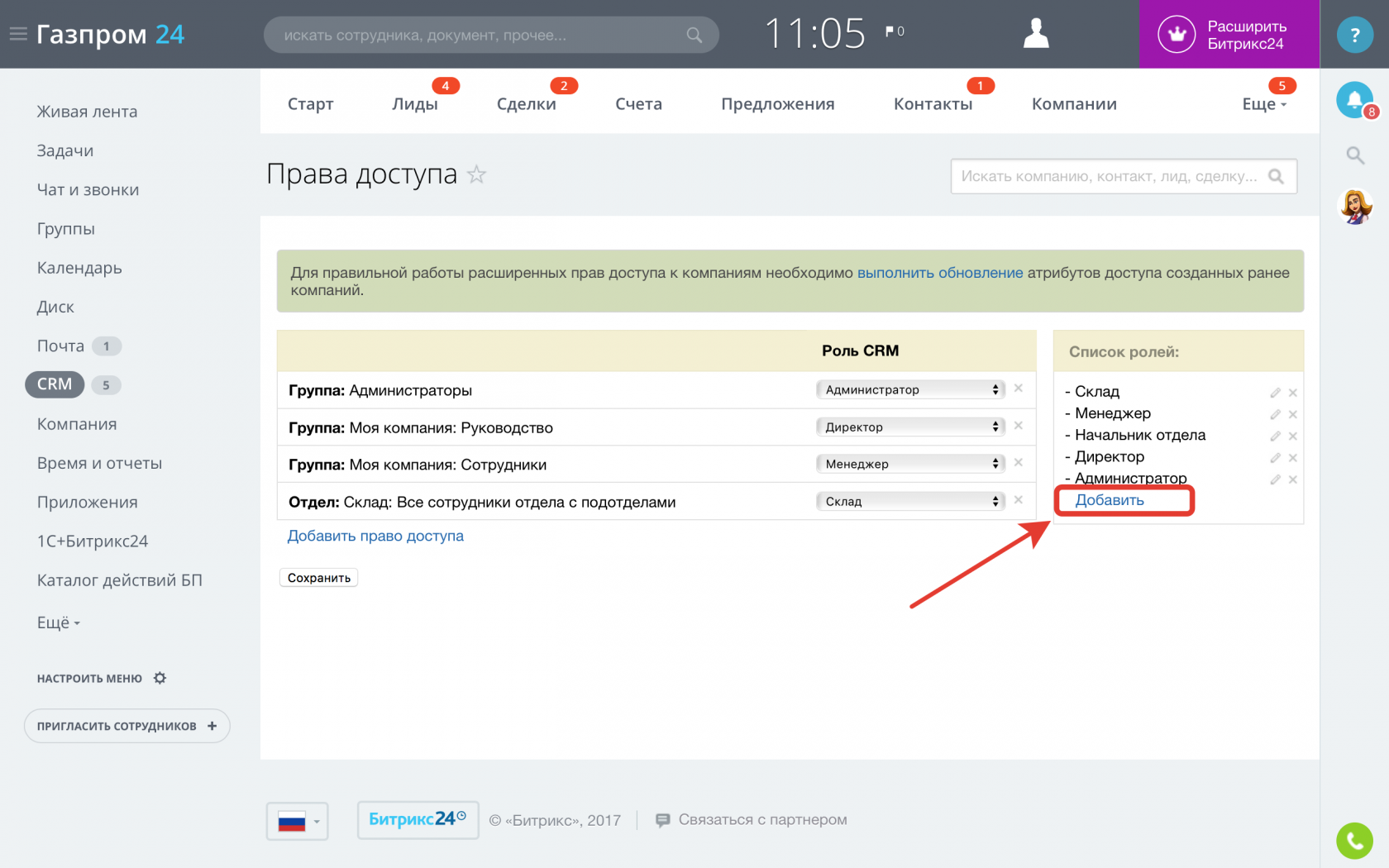Remove the Руководство group access row
The image size is (1389, 868).
point(1019,425)
